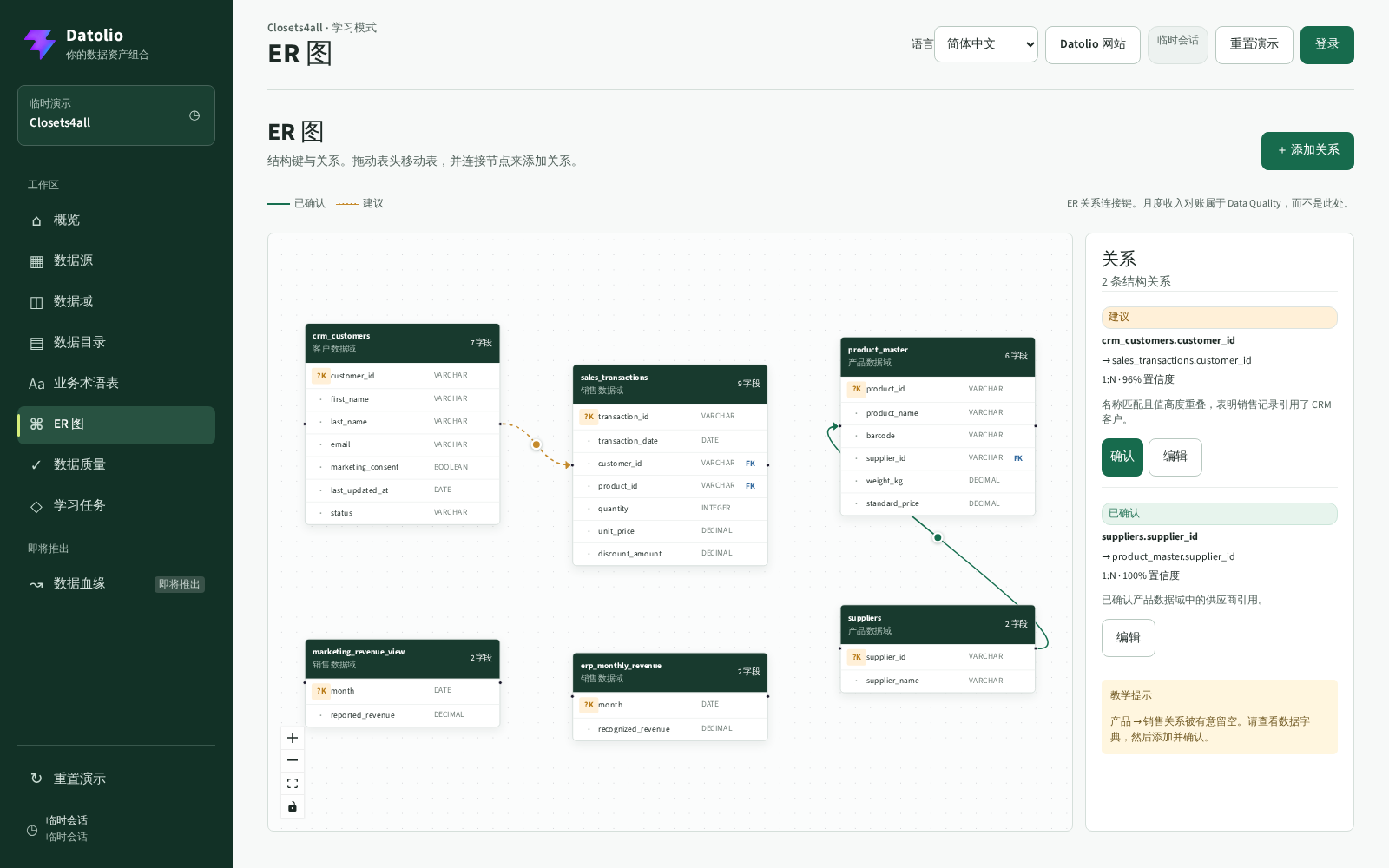The height and width of the screenshot is (868, 1389).
Task: Click the confirmed green edge midpoint marker
Action: (x=938, y=537)
